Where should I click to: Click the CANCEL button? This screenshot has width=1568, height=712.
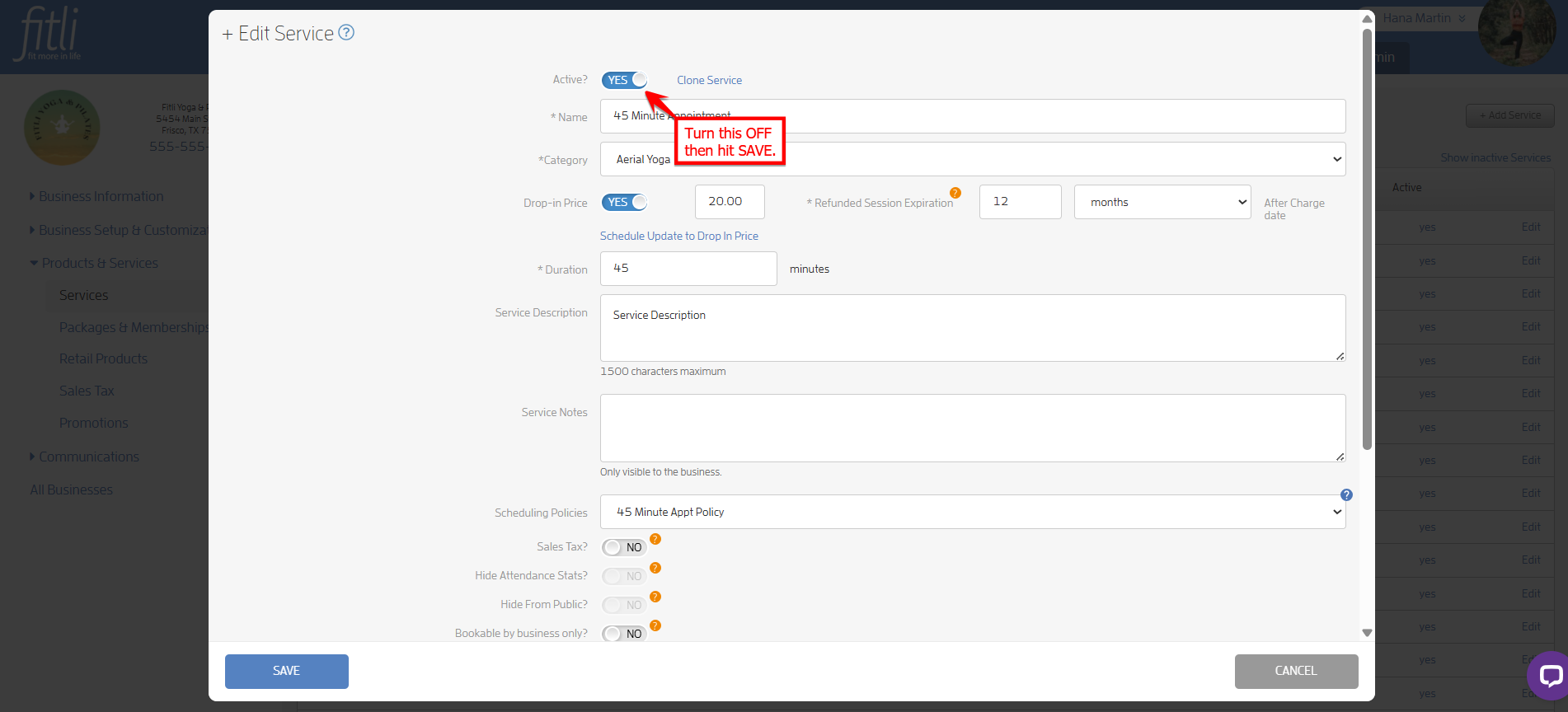[x=1296, y=672]
